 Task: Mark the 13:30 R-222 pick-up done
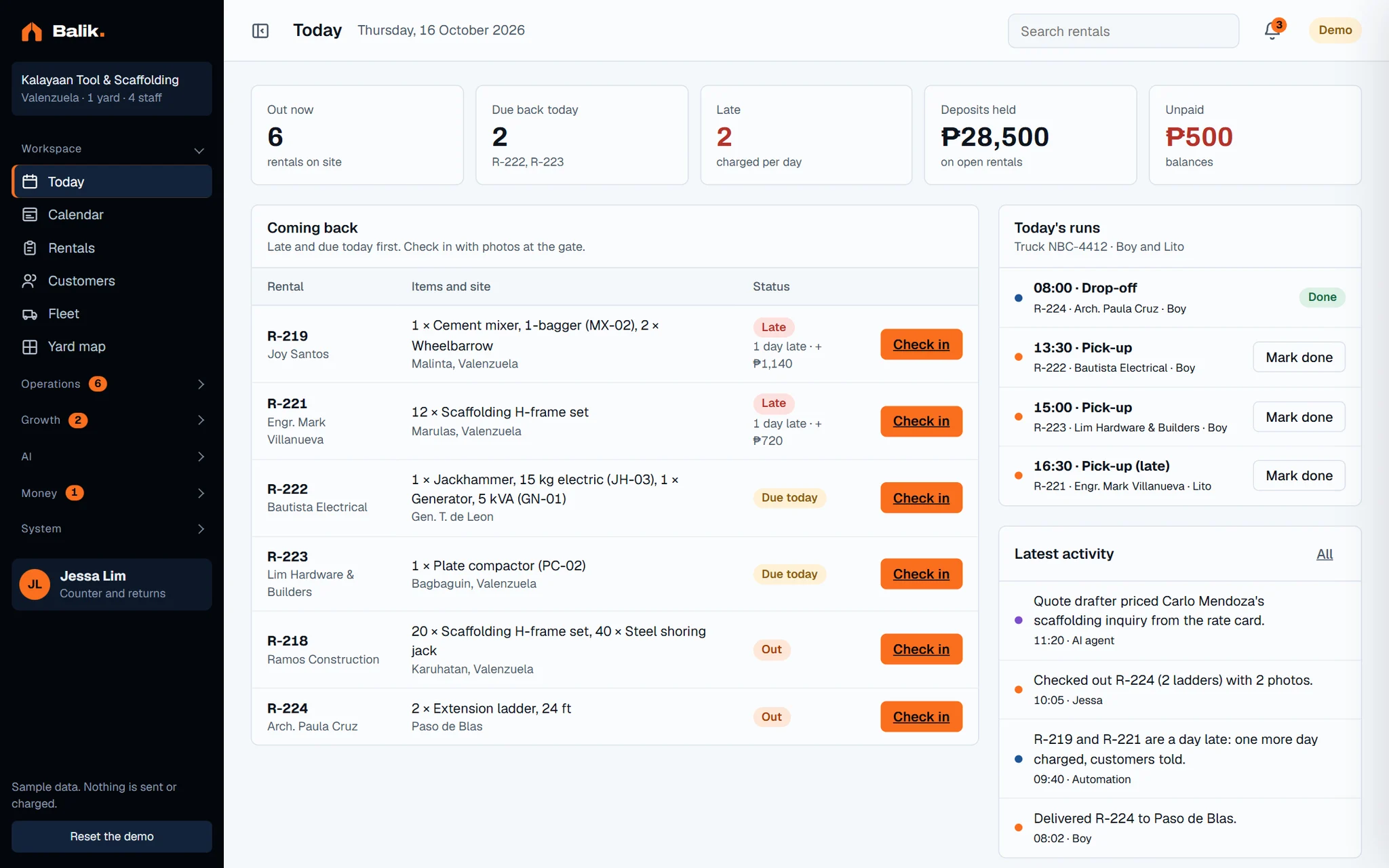pyautogui.click(x=1299, y=357)
